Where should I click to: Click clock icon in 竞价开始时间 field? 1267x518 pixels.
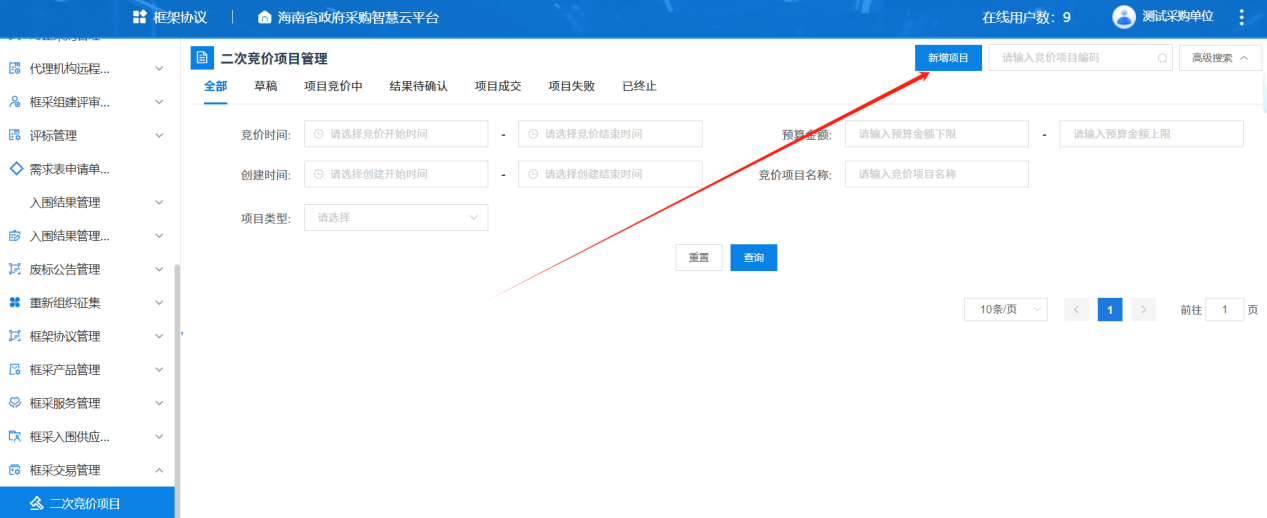point(319,134)
